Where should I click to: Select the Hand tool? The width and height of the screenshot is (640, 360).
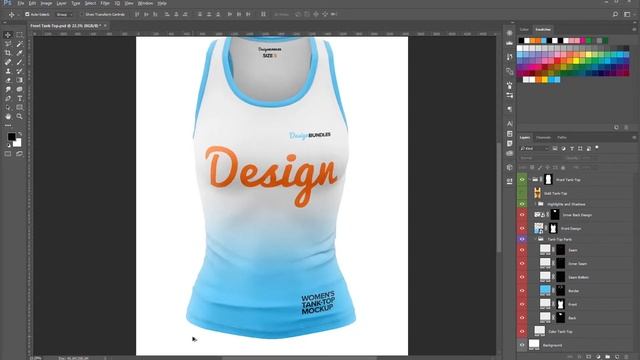point(8,116)
